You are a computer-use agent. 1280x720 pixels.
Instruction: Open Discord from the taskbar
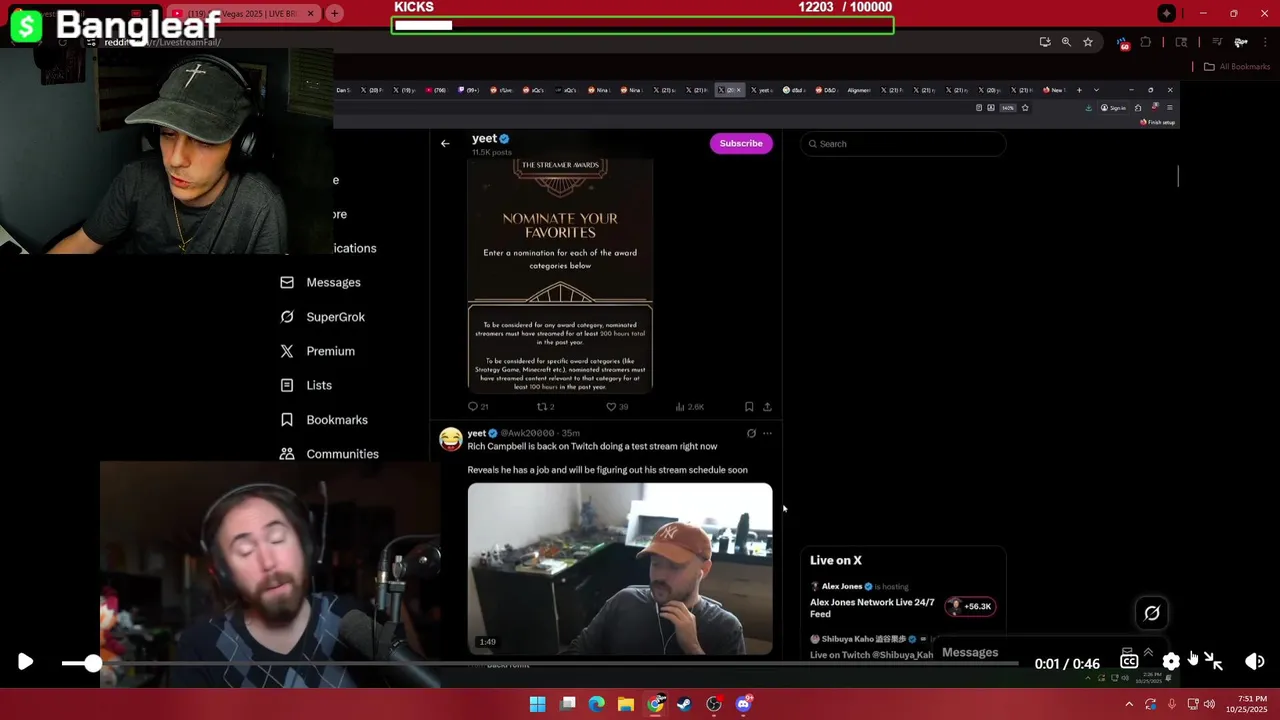743,704
